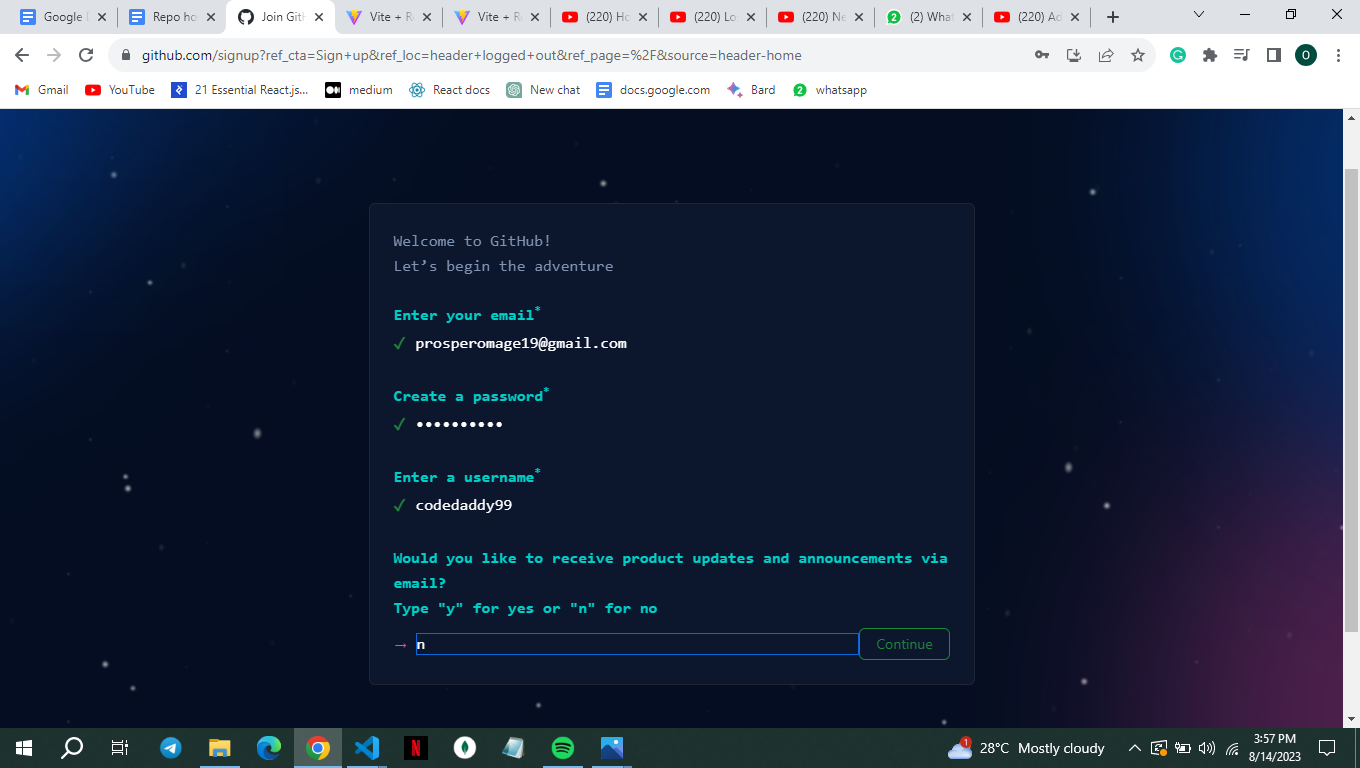
Task: Click the page vertical scrollbar
Action: pyautogui.click(x=1351, y=400)
